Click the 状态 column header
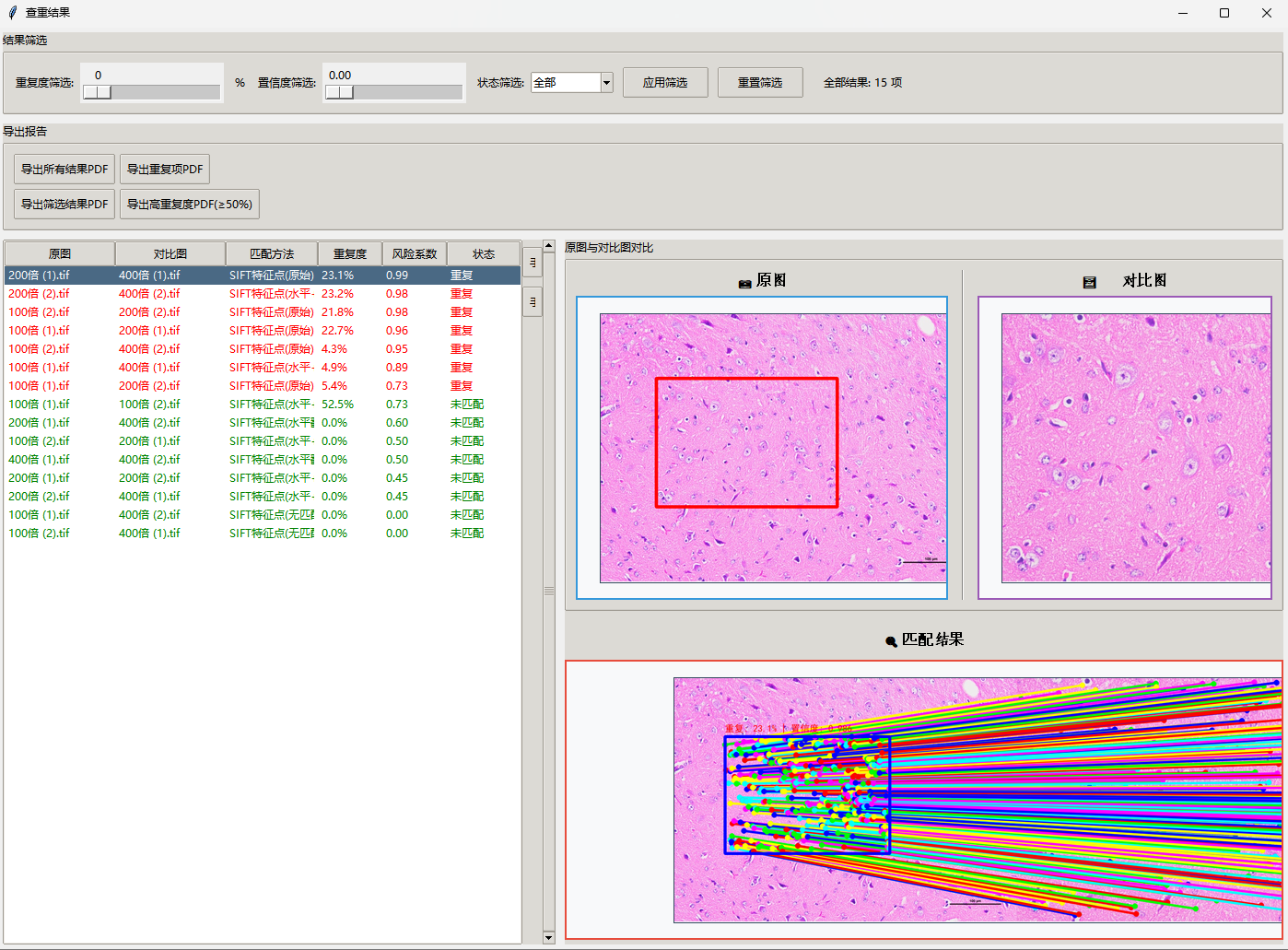This screenshot has height=950, width=1288. click(x=484, y=254)
